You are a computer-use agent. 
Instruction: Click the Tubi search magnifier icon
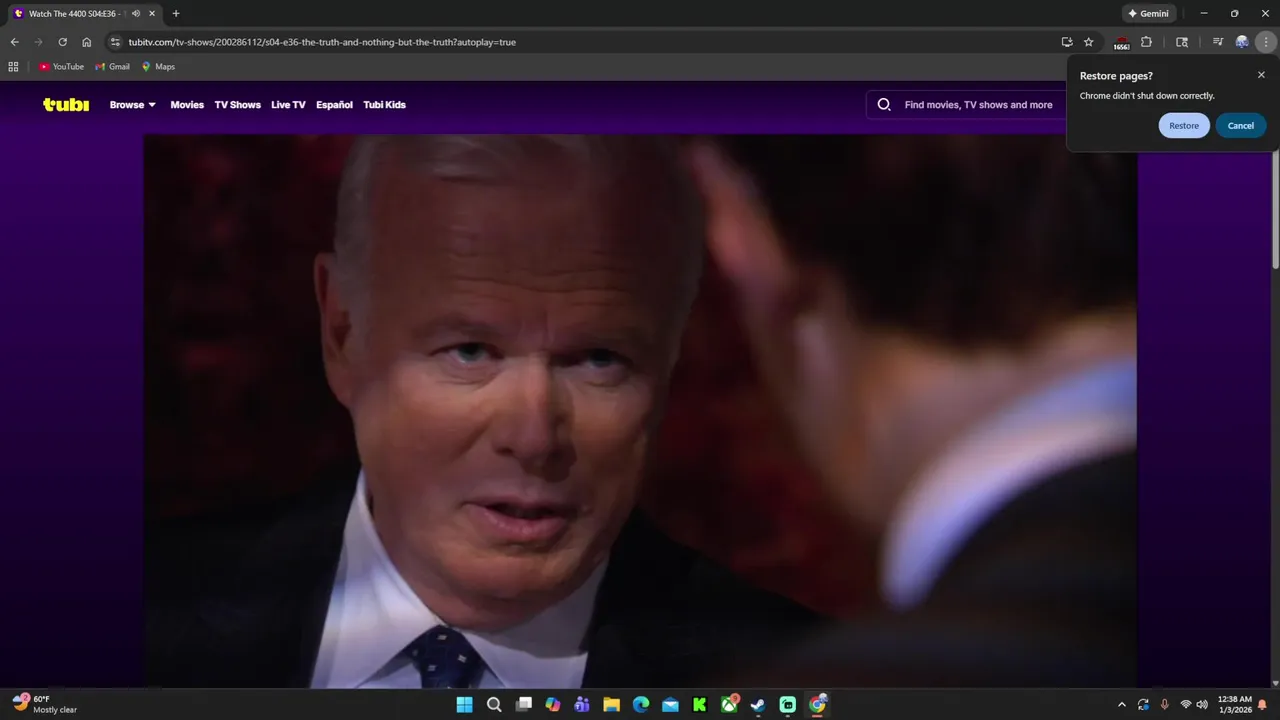884,104
